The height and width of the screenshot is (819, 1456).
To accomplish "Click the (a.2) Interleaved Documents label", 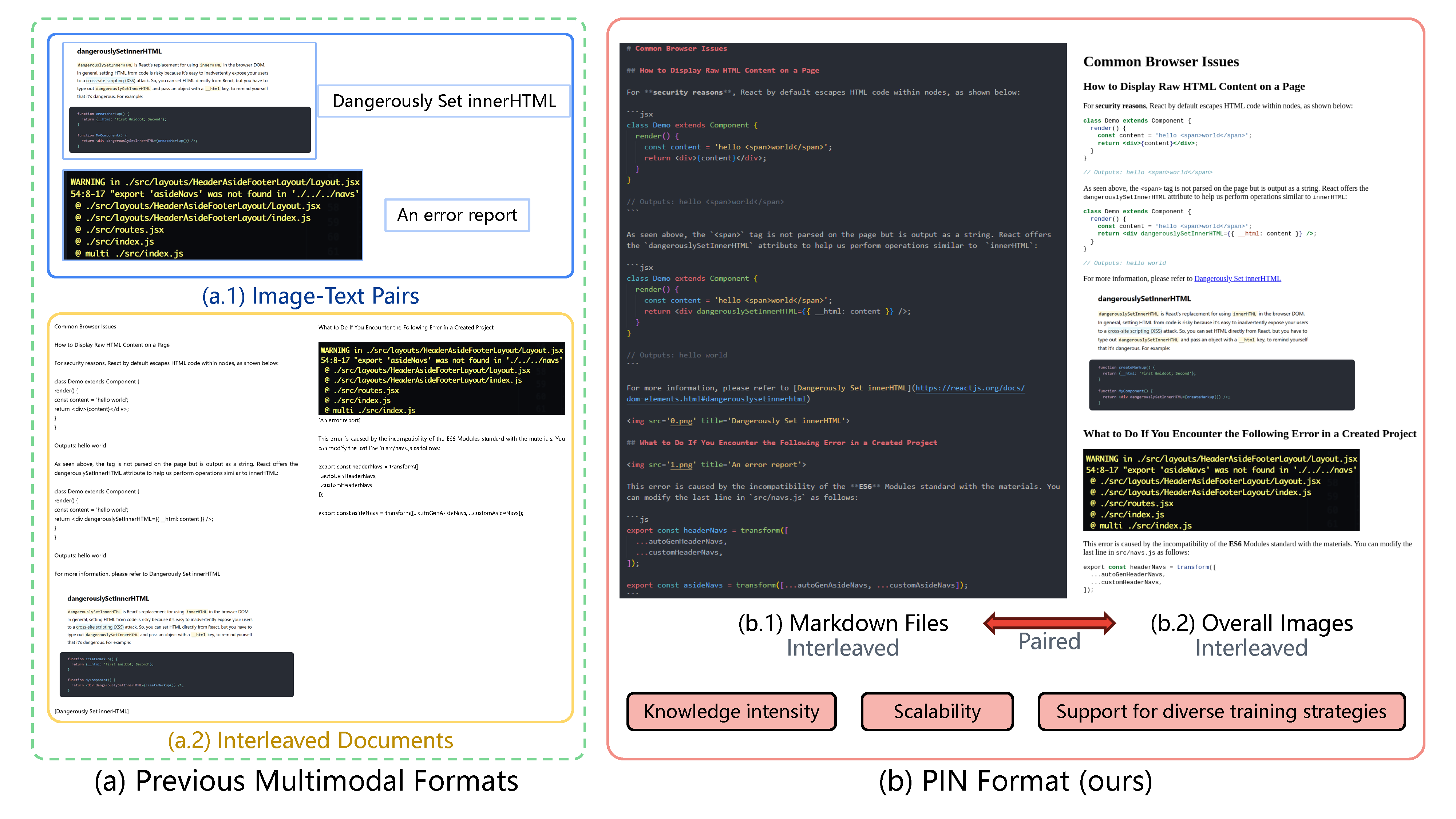I will coord(310,740).
